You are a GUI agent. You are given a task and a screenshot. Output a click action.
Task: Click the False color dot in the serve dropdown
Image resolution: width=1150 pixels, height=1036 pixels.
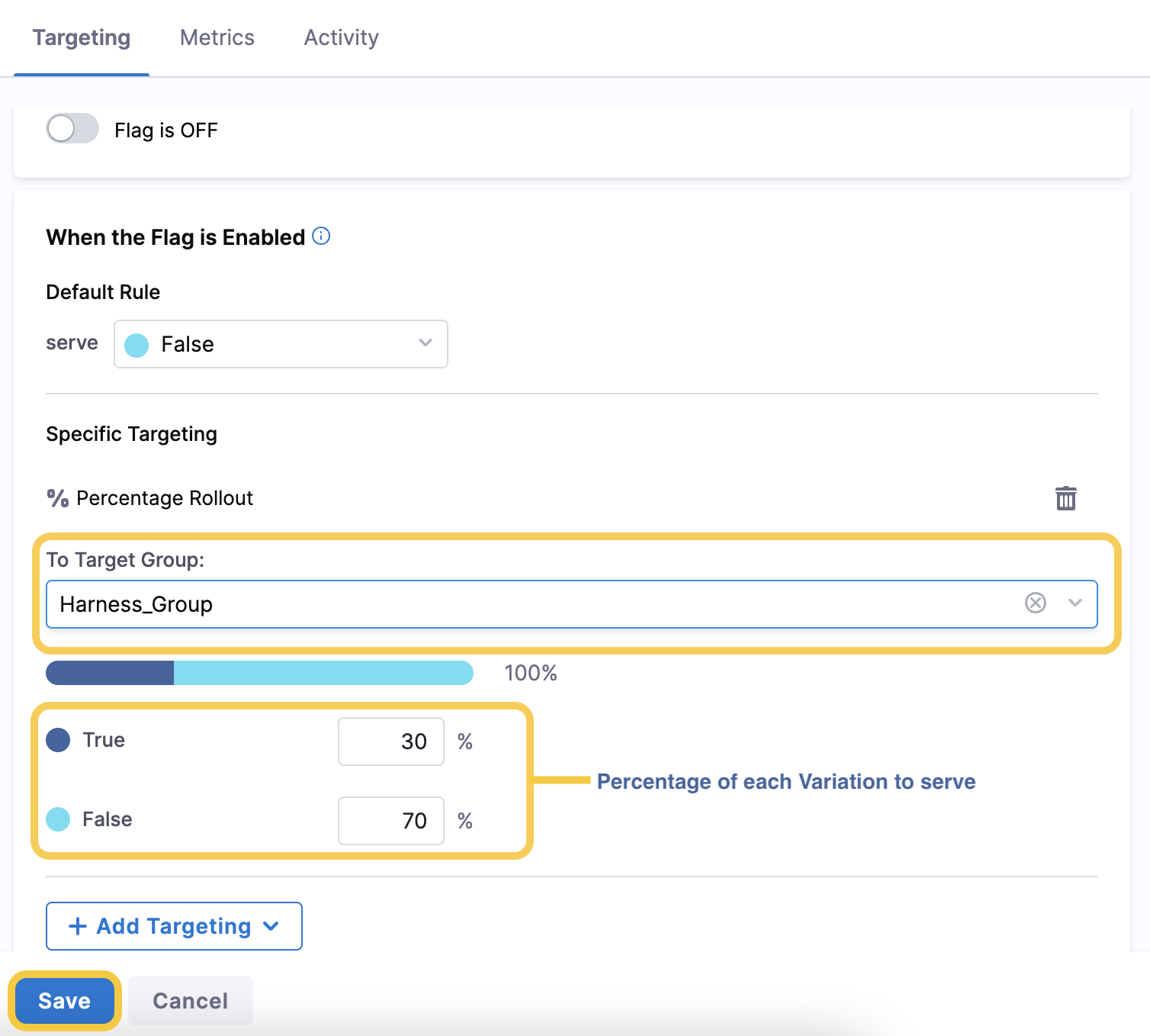[137, 344]
